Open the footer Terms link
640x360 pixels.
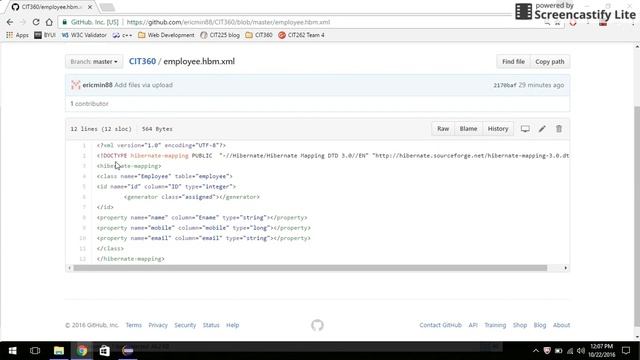coord(133,325)
